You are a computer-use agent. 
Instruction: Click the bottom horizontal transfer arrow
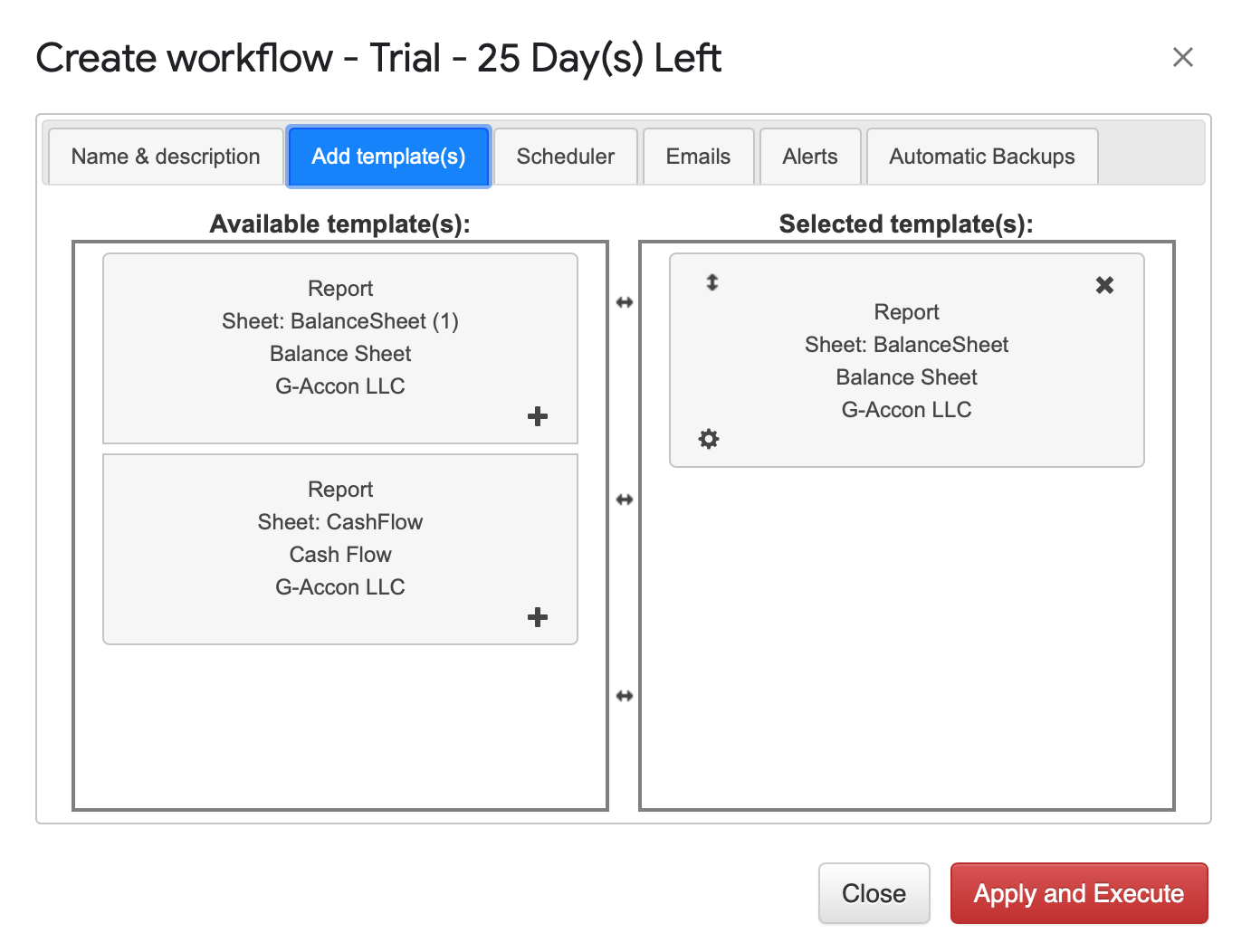click(x=625, y=696)
